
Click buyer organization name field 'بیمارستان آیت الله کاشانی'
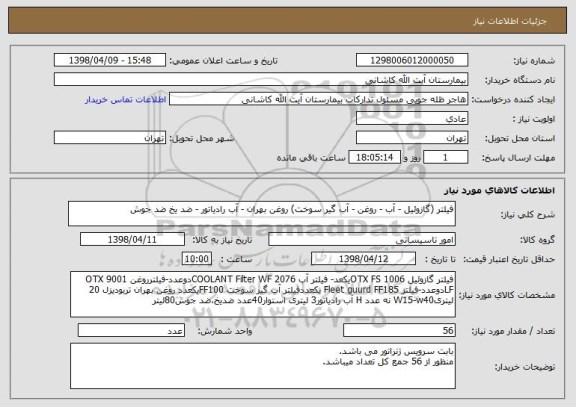(261, 80)
